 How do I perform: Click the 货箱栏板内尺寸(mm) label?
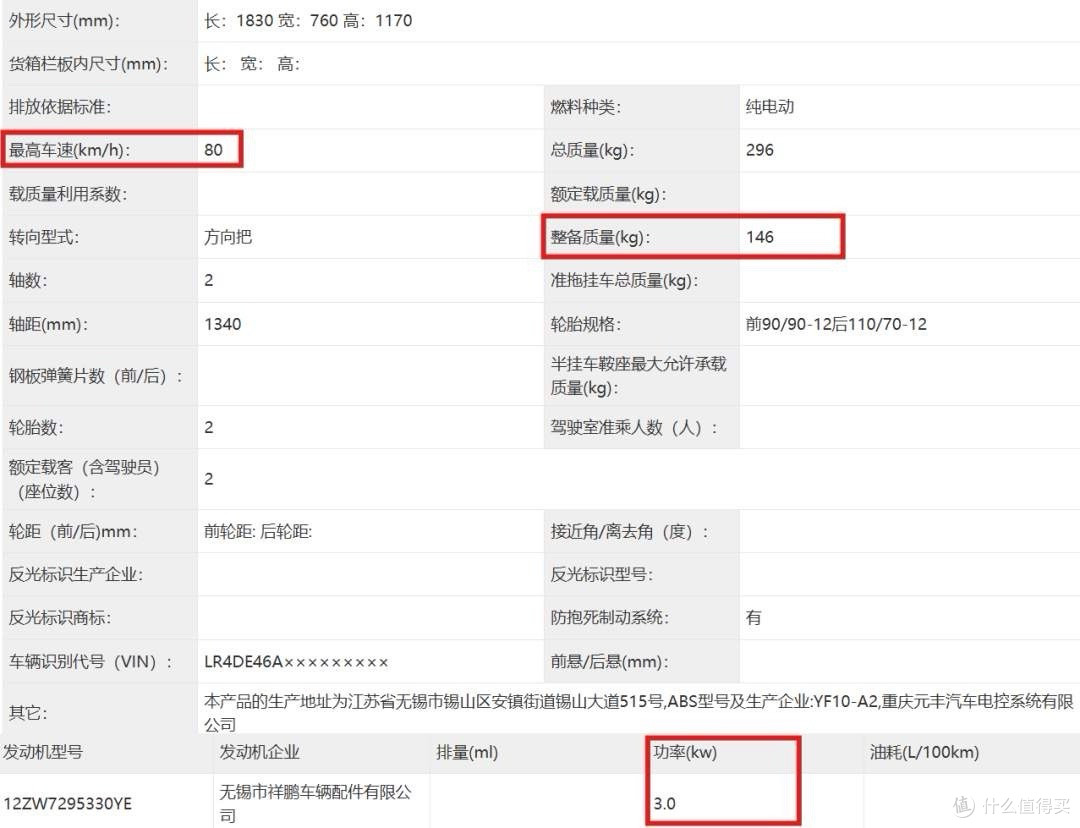pos(88,64)
